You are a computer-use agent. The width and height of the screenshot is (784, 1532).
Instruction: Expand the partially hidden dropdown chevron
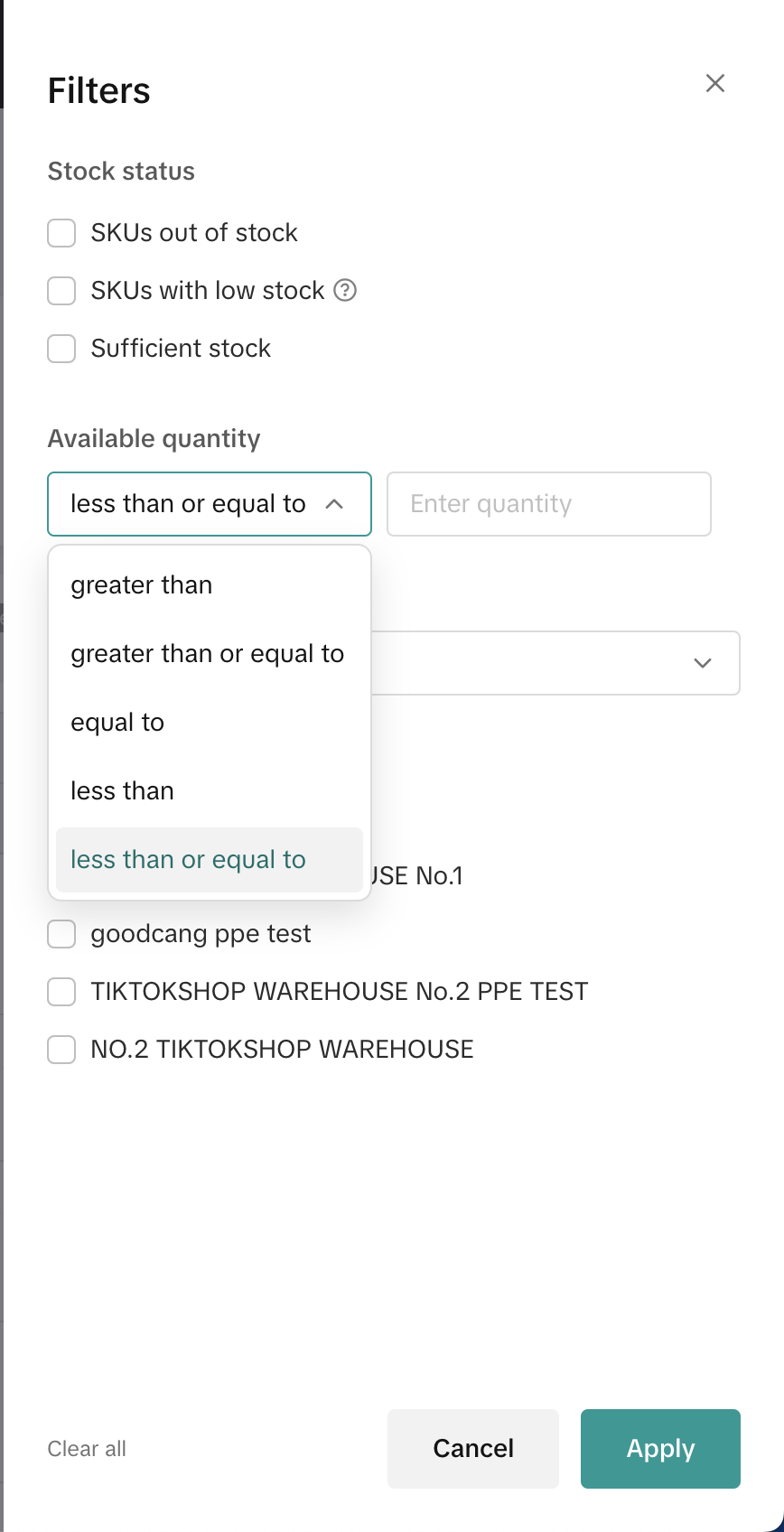pos(702,663)
